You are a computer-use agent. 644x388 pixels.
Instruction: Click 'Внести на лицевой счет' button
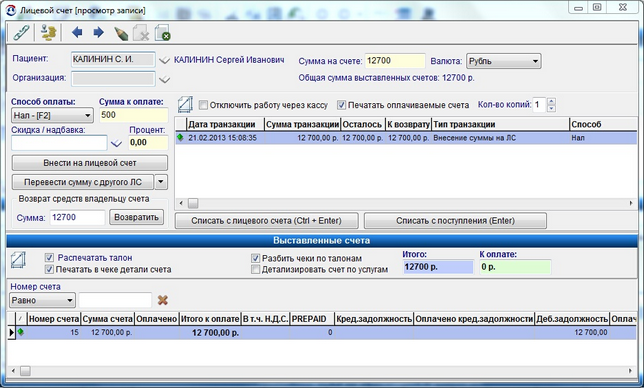click(x=90, y=163)
